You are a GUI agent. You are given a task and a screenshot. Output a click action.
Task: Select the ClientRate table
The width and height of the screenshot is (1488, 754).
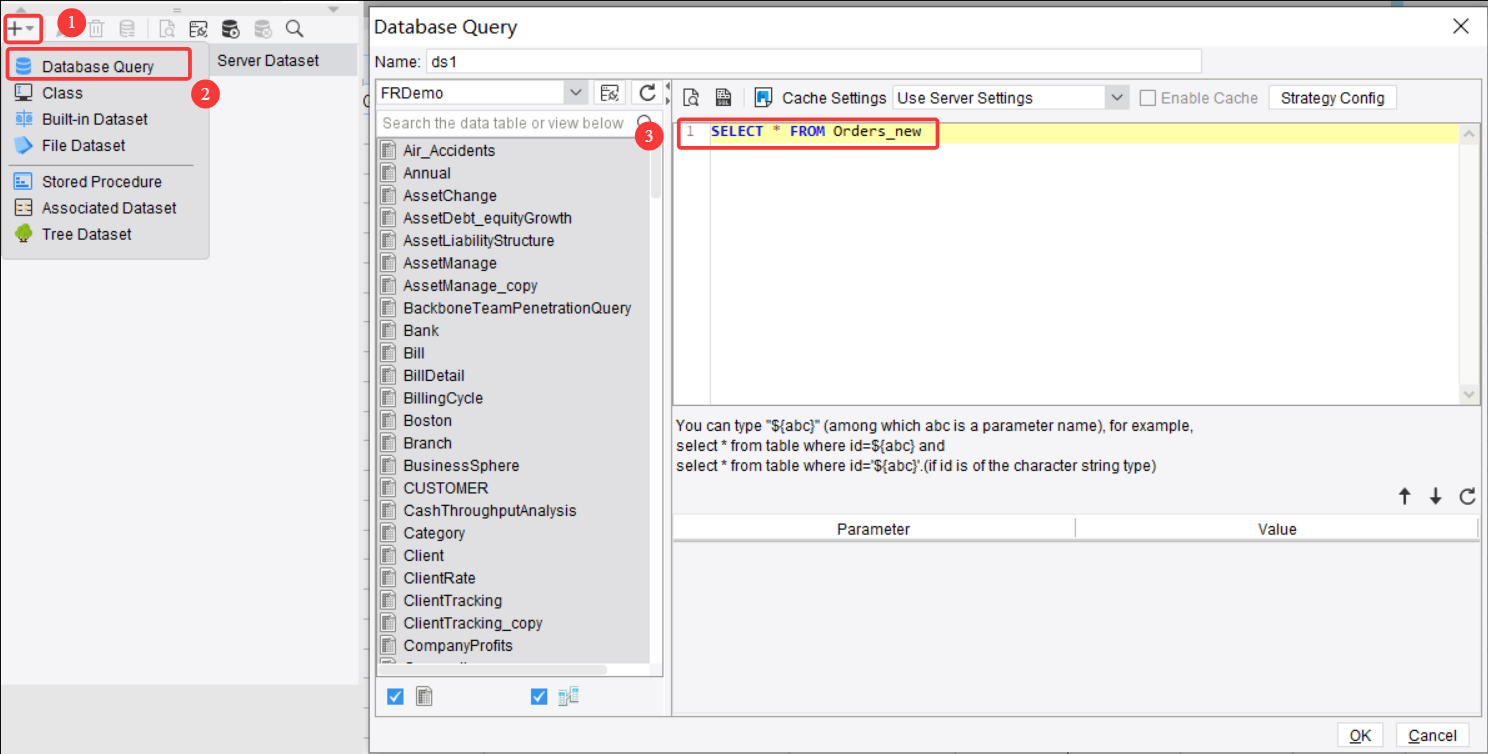pos(439,578)
